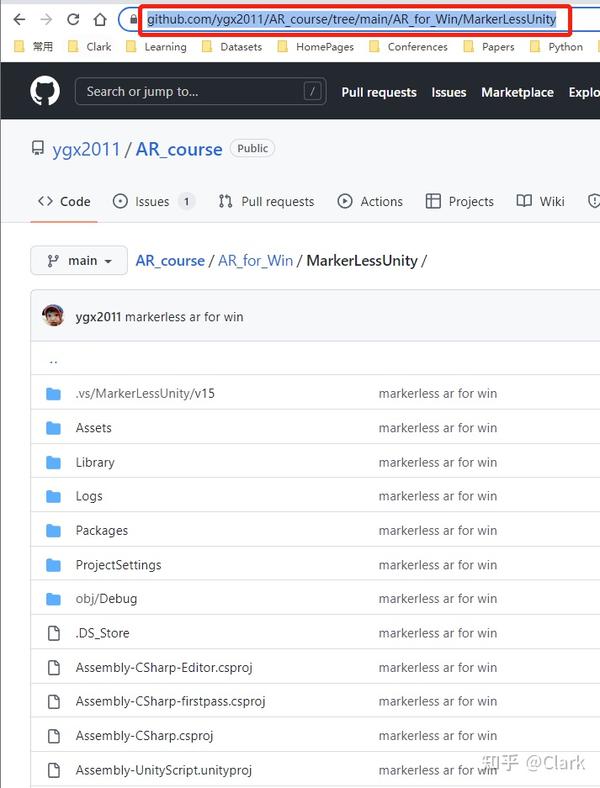Switch to the Issues tab
The width and height of the screenshot is (600, 788).
153,202
